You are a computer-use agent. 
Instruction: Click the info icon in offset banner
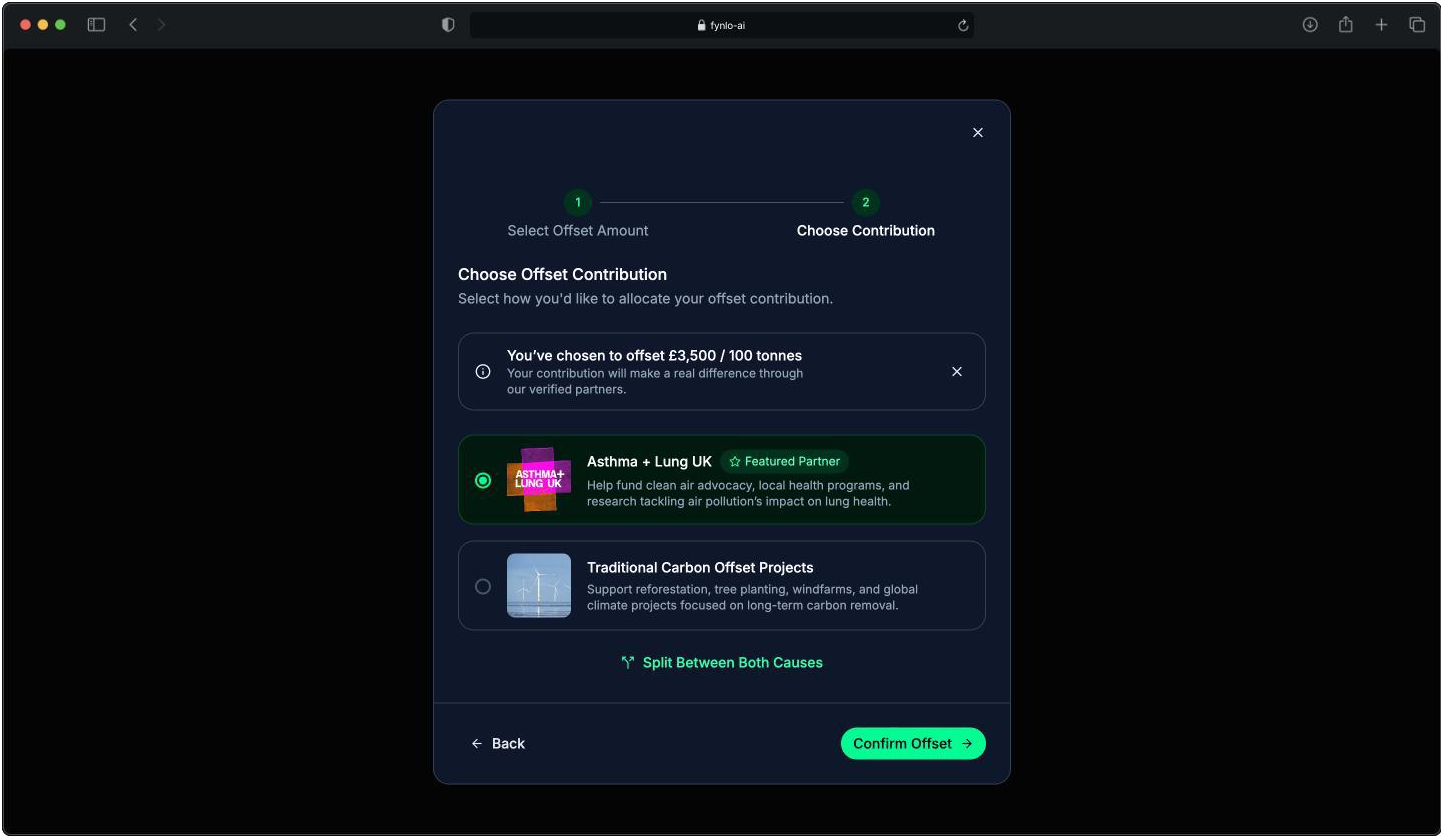483,372
